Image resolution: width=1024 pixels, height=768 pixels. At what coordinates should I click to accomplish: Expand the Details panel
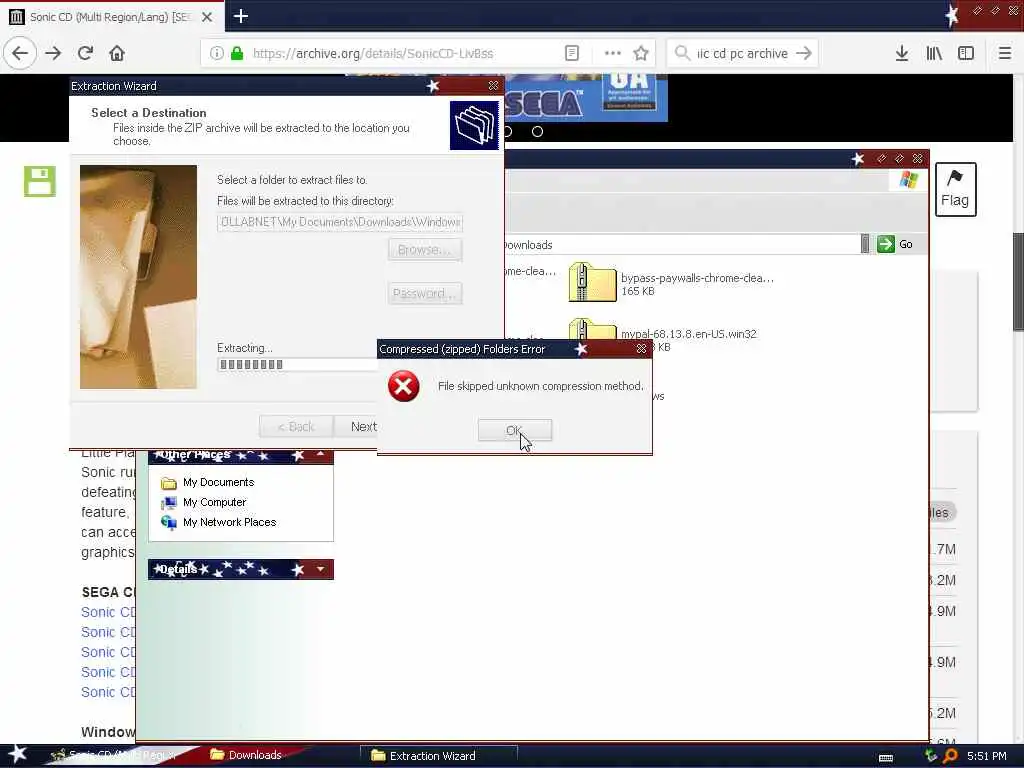click(x=320, y=569)
